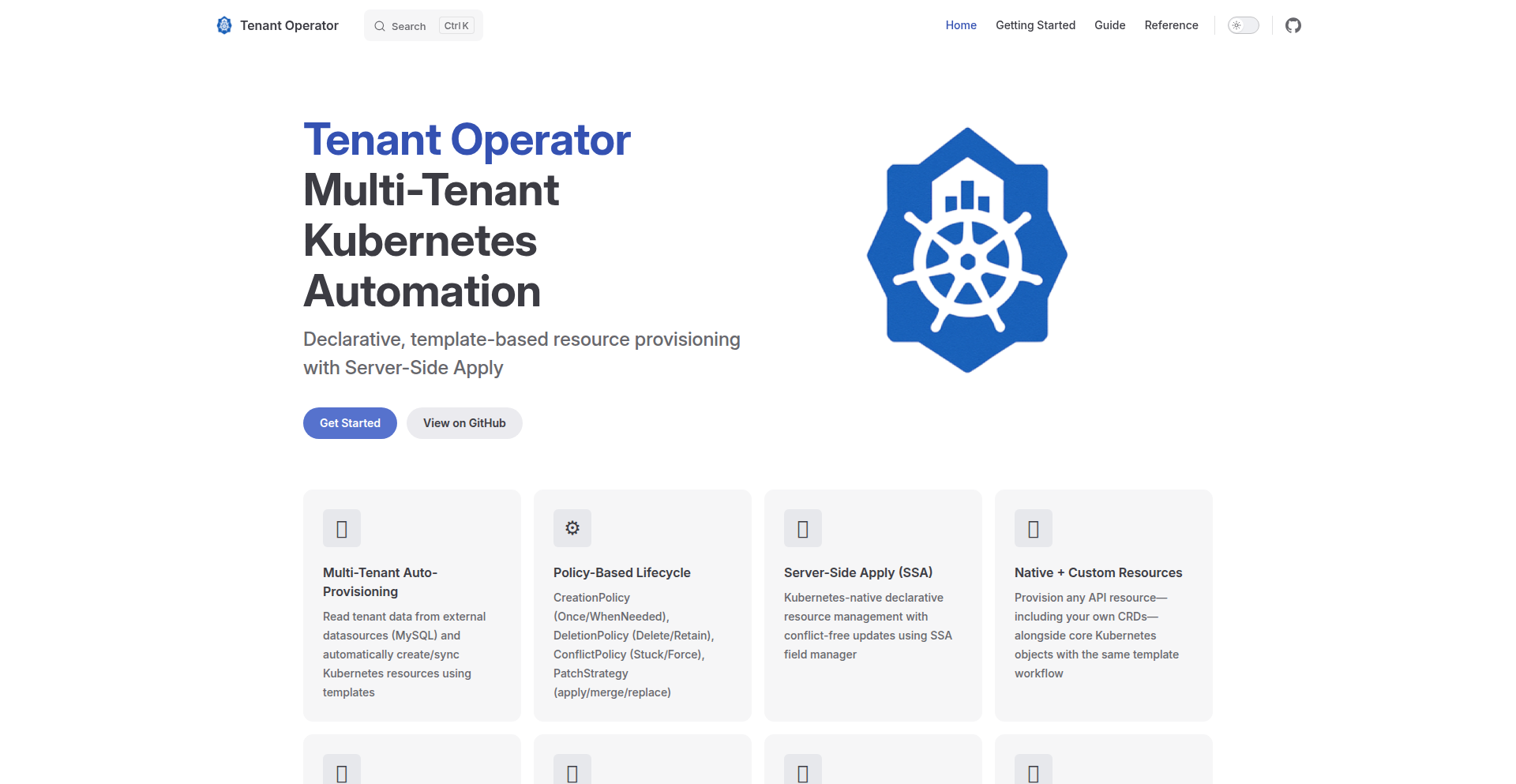Click the icon on the bottom-left feature card

342,770
